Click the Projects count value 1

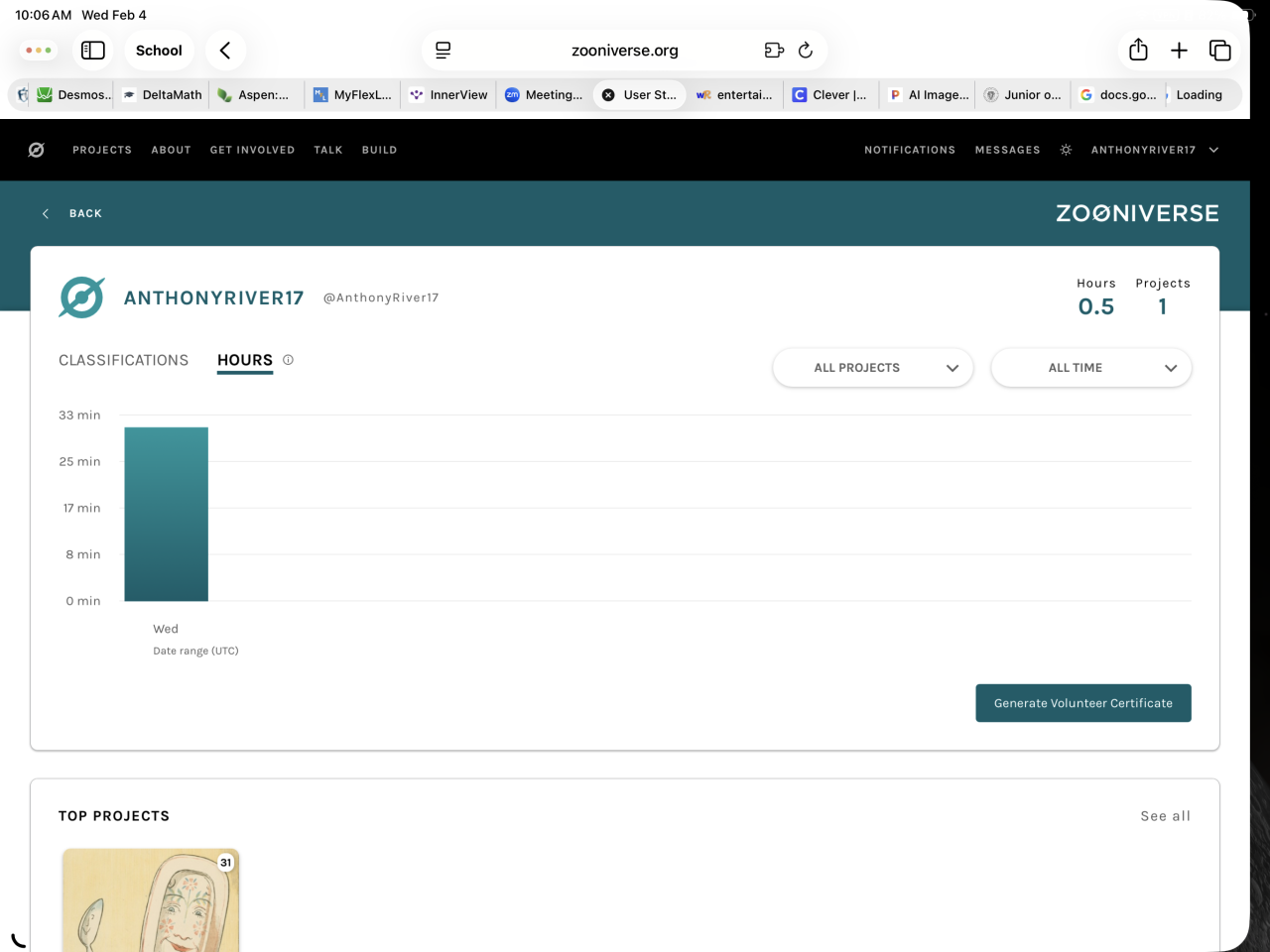tap(1163, 307)
